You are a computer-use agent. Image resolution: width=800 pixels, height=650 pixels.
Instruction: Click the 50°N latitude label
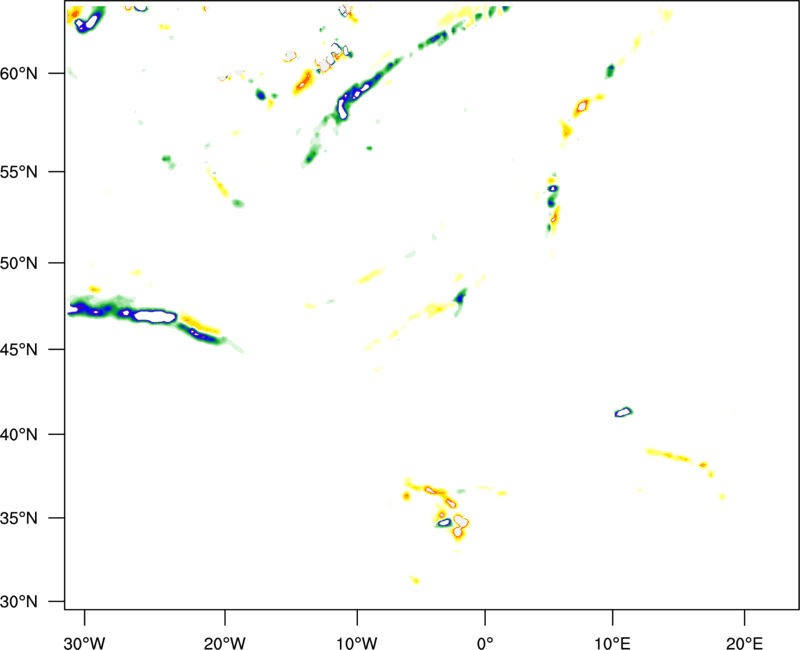click(19, 263)
